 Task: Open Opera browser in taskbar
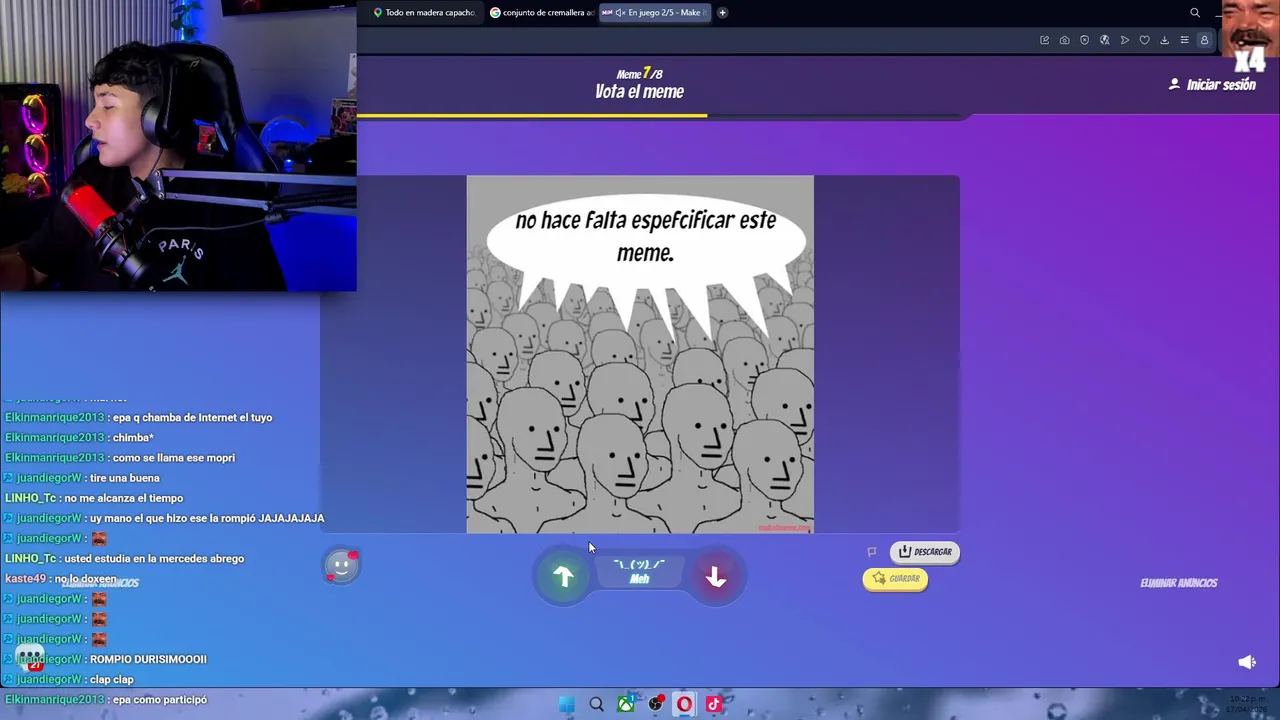tap(684, 704)
